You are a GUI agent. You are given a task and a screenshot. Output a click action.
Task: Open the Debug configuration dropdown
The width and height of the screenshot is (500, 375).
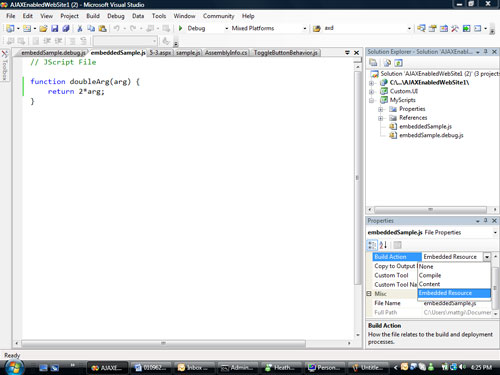[227, 28]
